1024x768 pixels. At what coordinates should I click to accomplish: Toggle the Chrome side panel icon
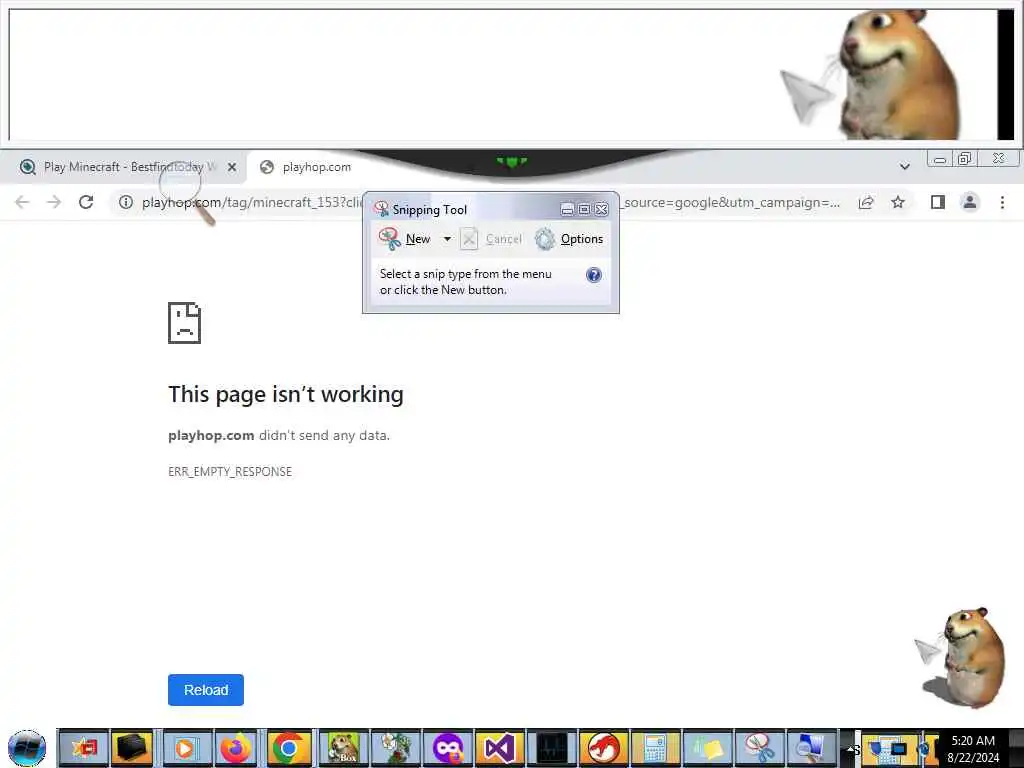(938, 202)
